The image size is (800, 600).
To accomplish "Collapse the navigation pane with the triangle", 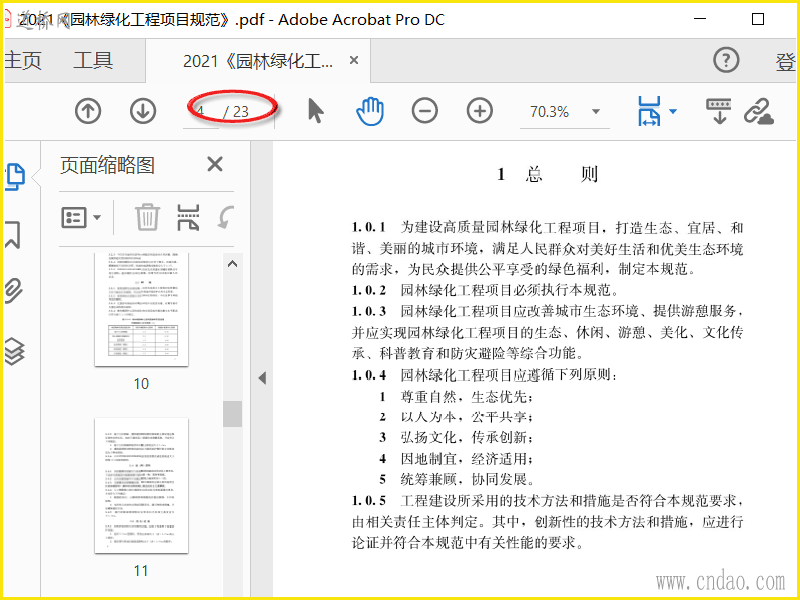I will coord(262,378).
